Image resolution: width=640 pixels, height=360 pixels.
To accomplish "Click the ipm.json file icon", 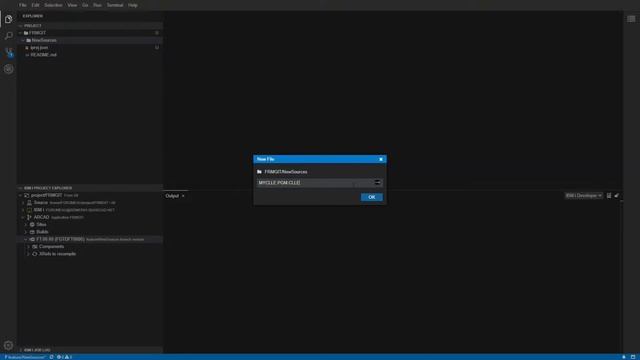I will coord(27,48).
